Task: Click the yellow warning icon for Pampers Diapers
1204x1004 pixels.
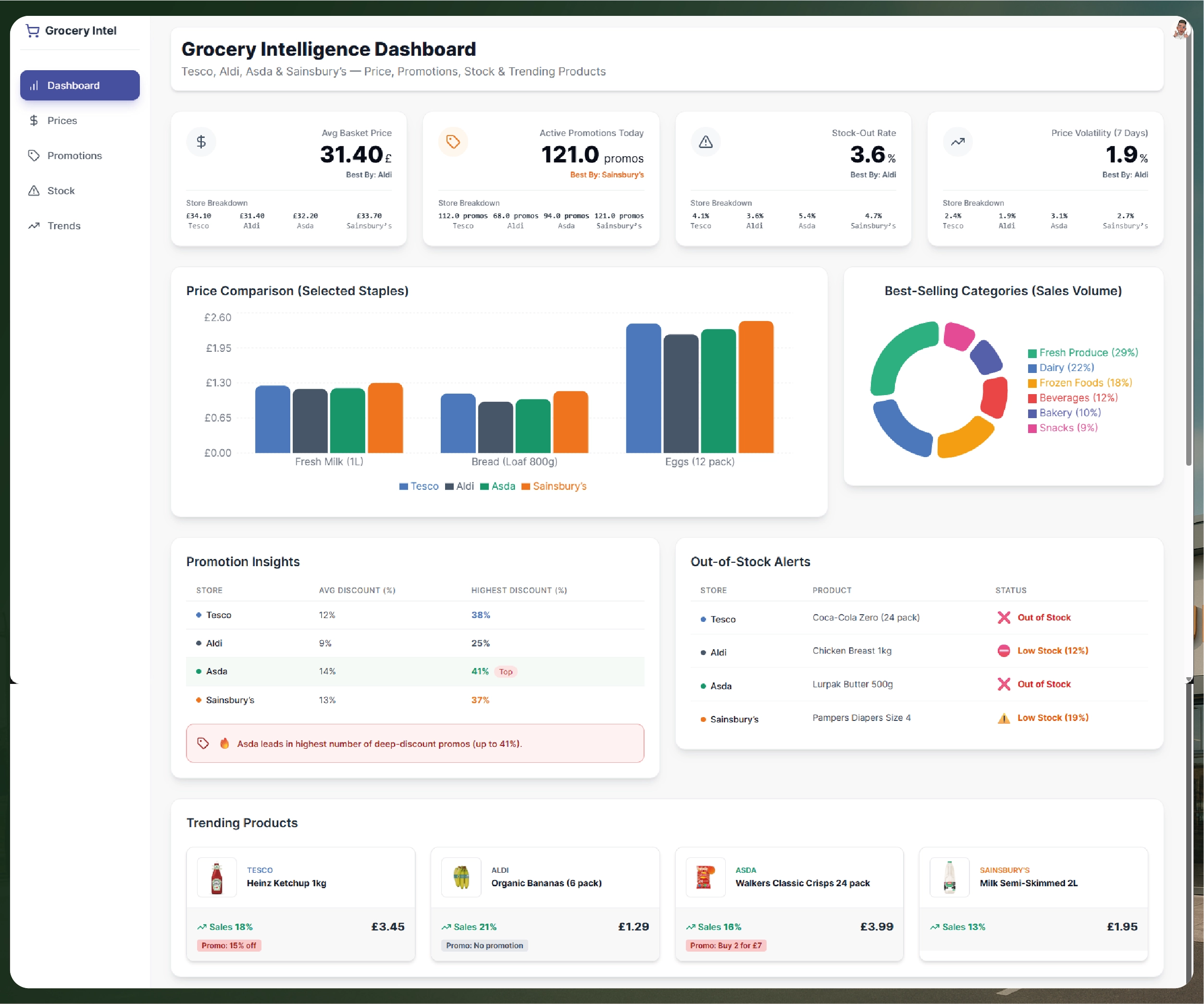Action: click(x=1004, y=719)
